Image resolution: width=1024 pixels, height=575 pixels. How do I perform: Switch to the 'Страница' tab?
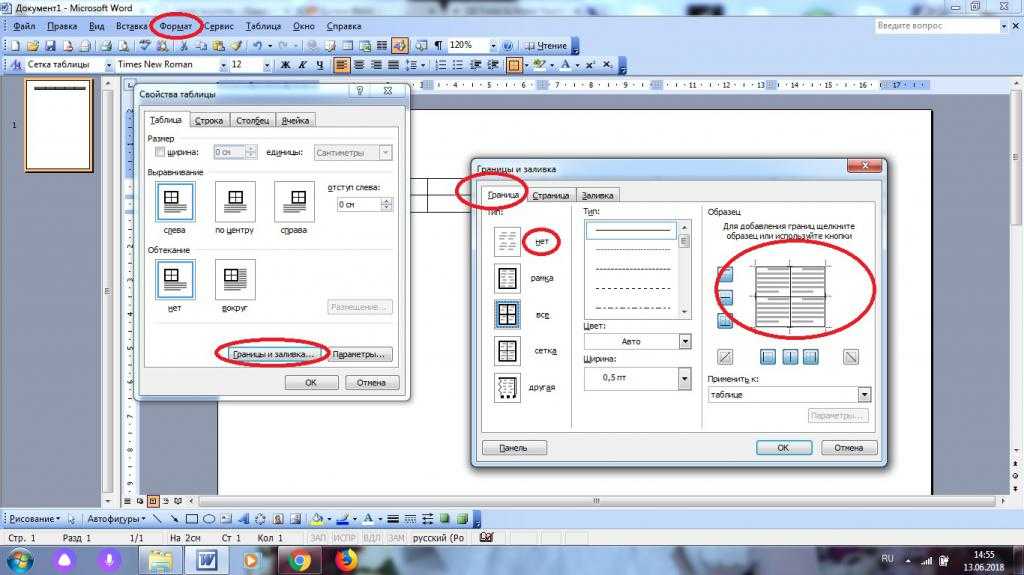(551, 195)
